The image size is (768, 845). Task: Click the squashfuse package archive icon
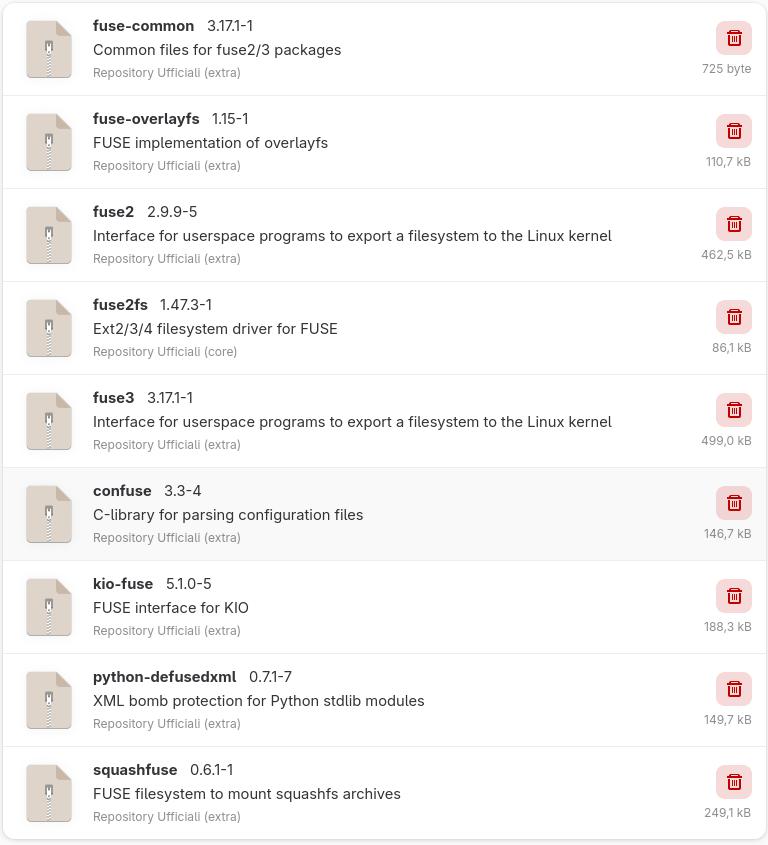(49, 792)
